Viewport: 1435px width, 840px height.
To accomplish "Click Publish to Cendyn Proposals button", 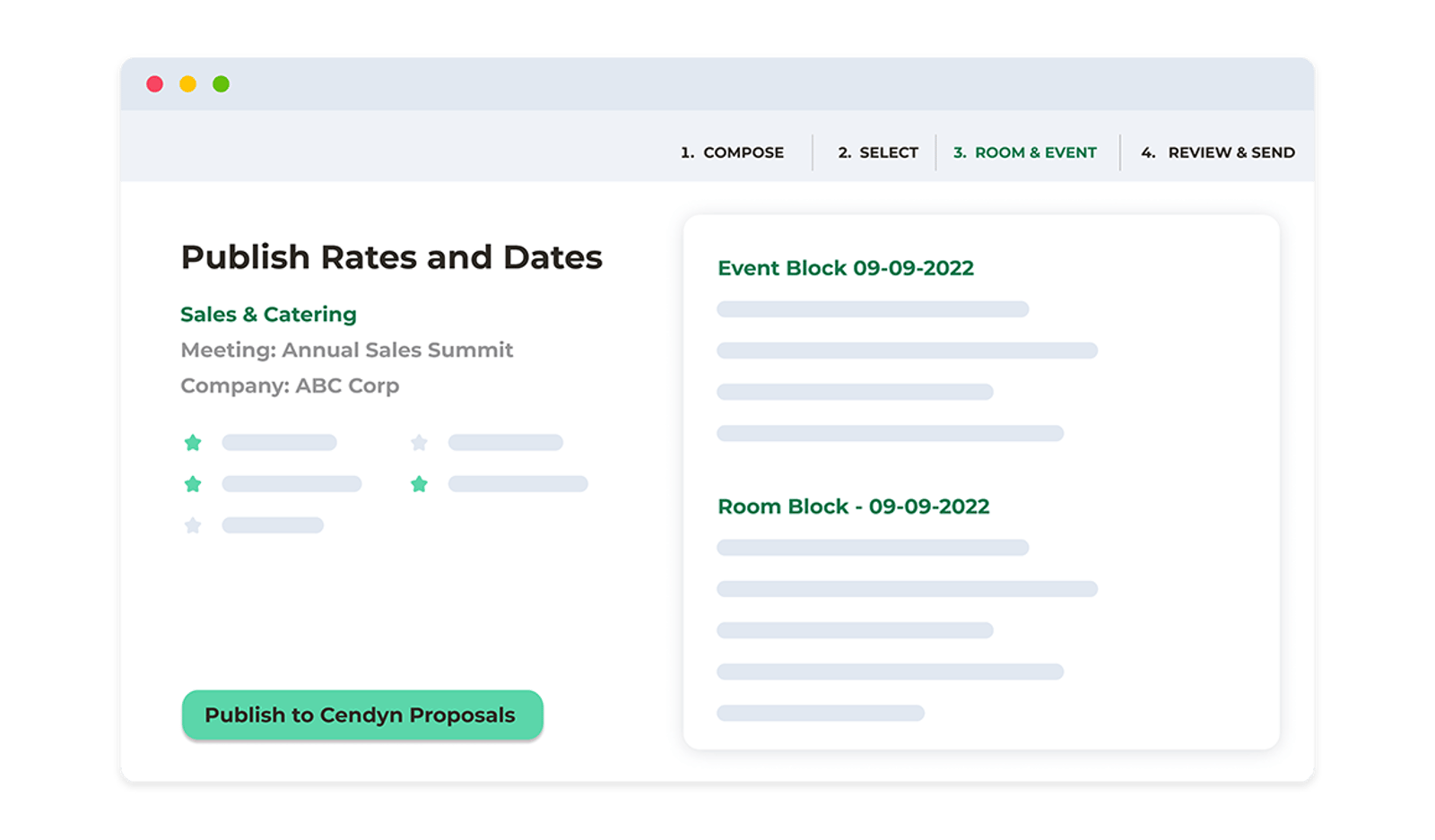I will coord(362,714).
